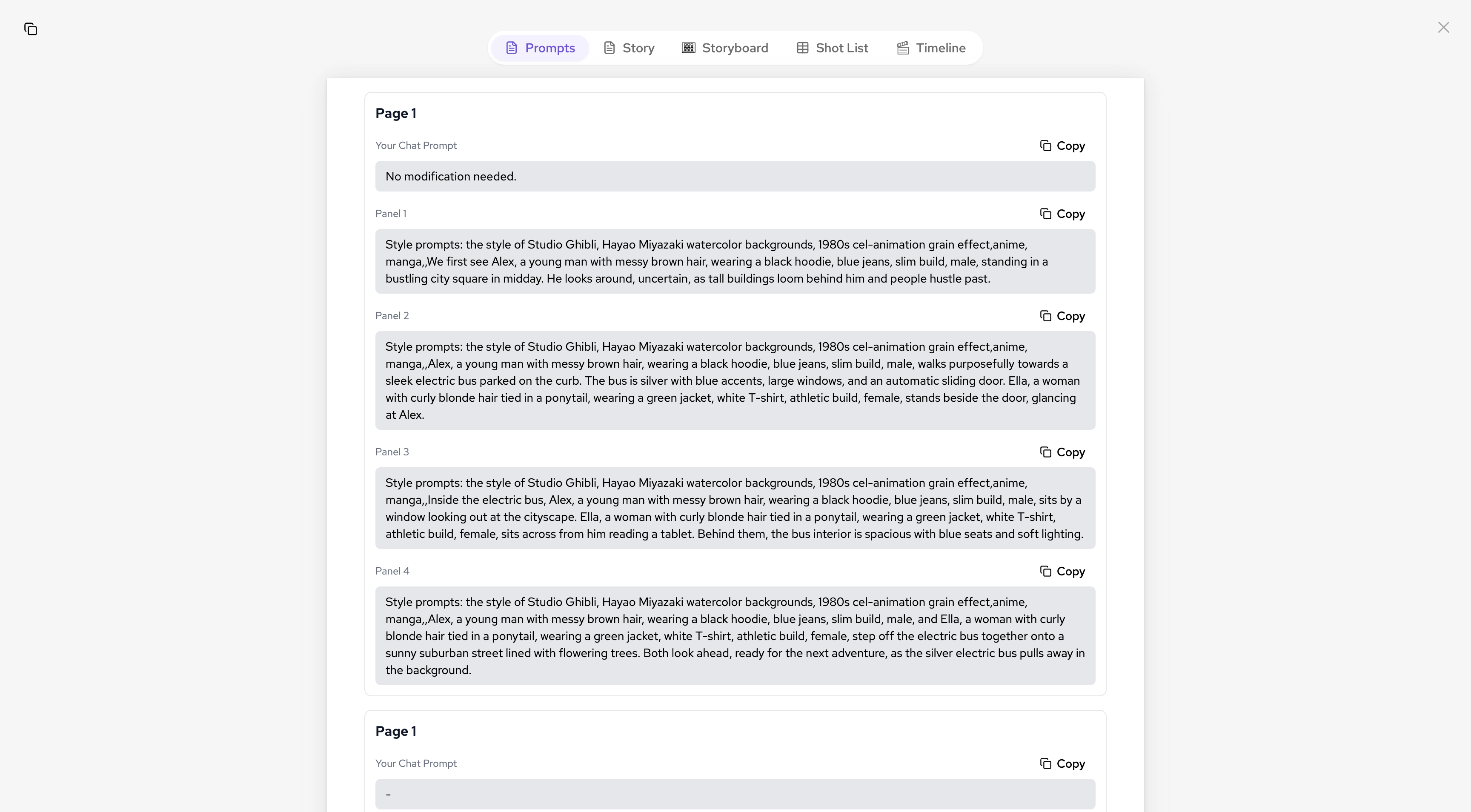This screenshot has height=812, width=1471.
Task: Copy the Panel 1 prompt
Action: (x=1062, y=214)
